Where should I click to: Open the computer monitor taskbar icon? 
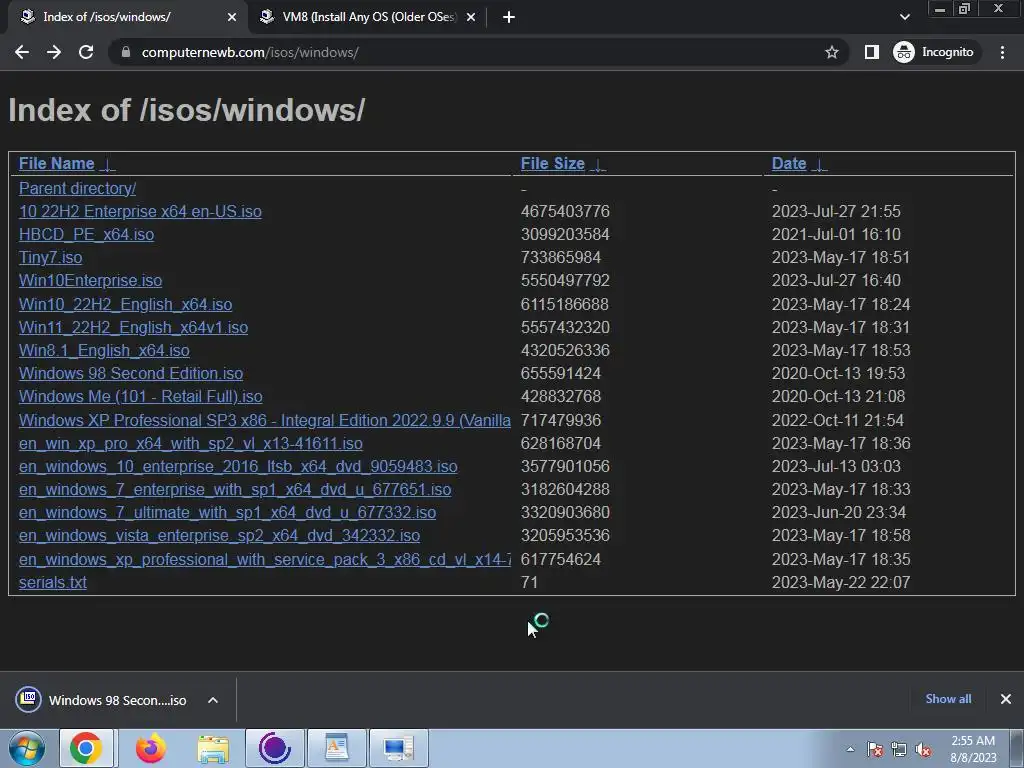point(399,748)
